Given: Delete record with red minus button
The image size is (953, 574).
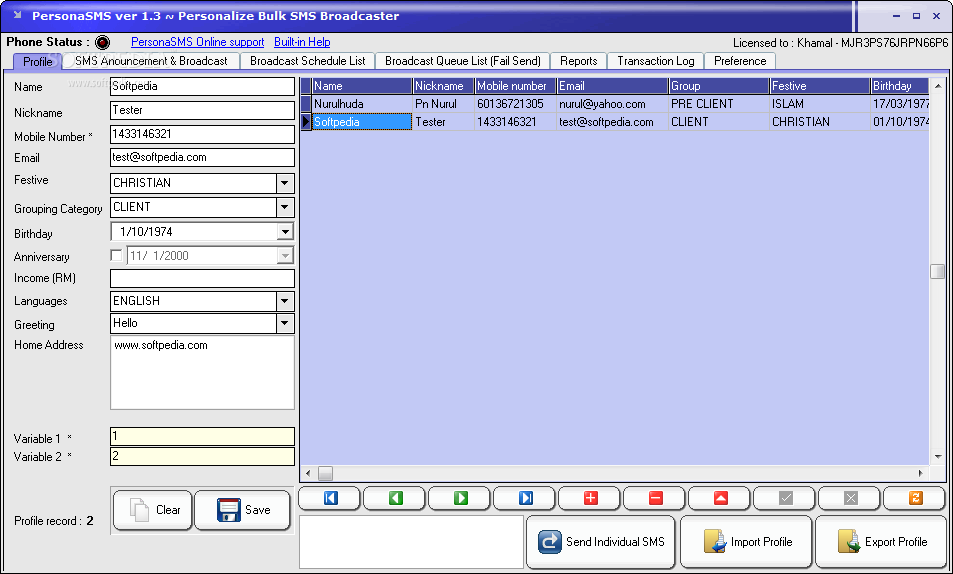Looking at the screenshot, I should 656,498.
